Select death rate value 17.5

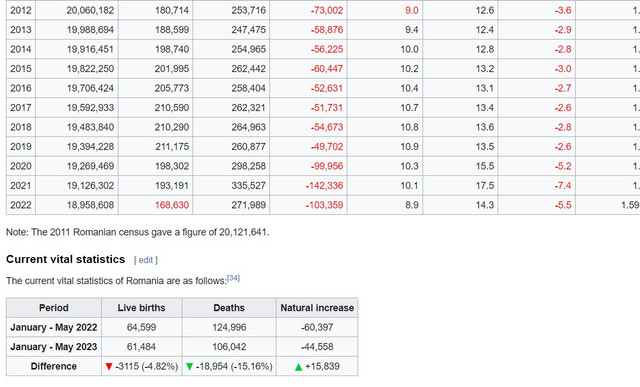[485, 186]
